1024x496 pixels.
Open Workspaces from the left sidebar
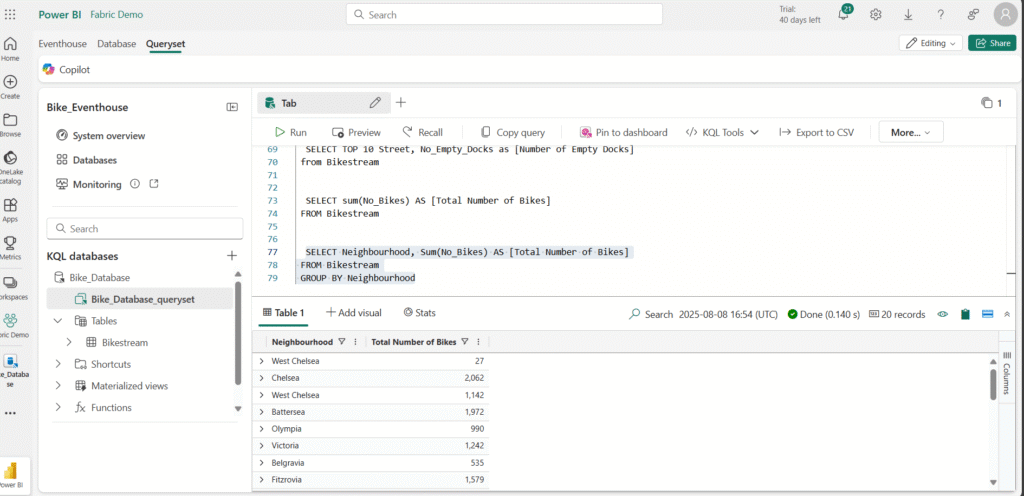pyautogui.click(x=10, y=287)
